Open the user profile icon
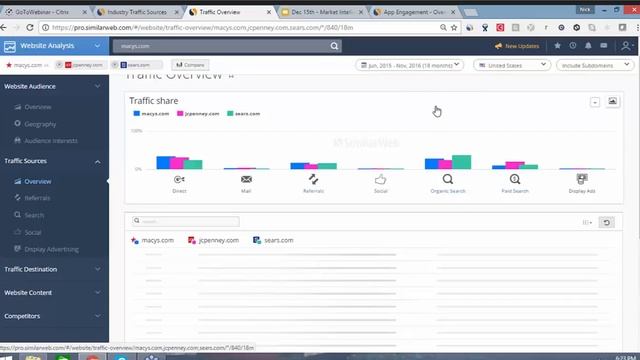Screen dimensions: 640x360 pos(626,46)
